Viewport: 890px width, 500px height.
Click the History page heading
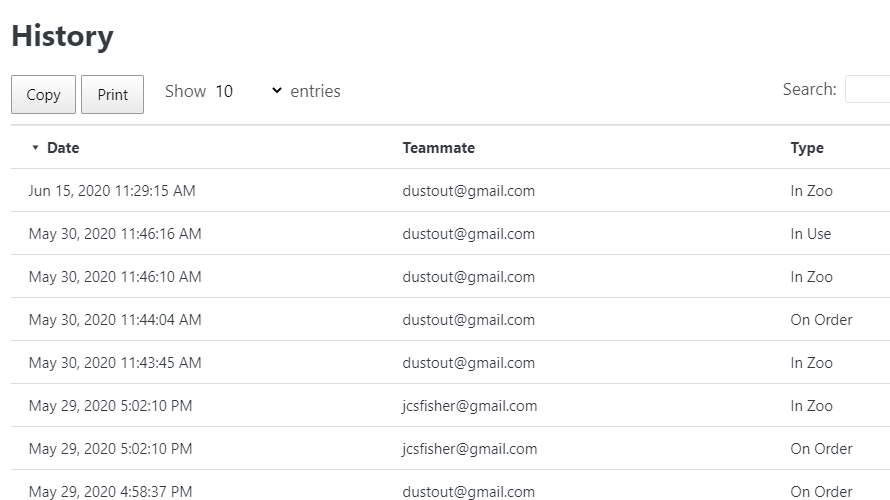62,36
